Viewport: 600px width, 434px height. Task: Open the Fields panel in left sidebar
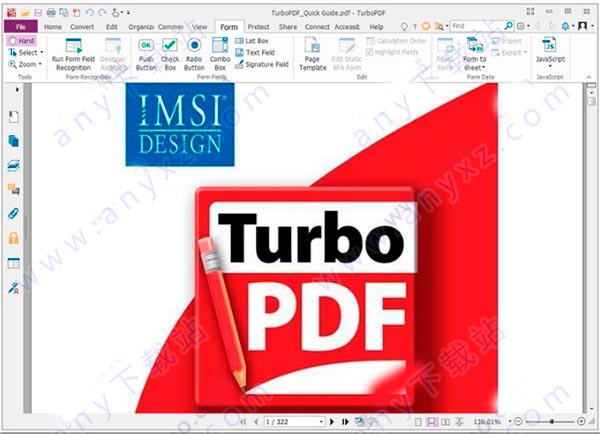[x=14, y=263]
